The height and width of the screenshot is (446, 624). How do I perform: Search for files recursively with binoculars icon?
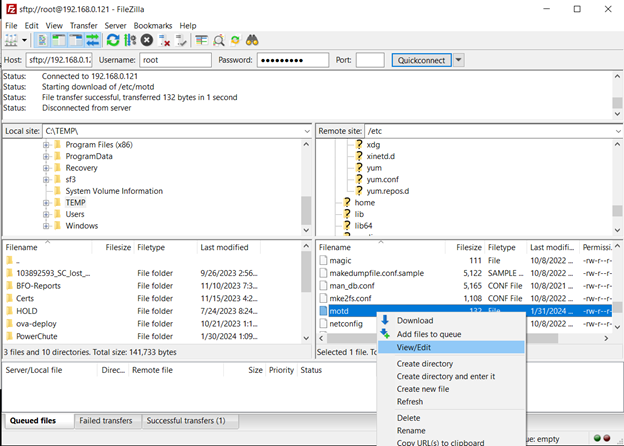click(x=252, y=40)
